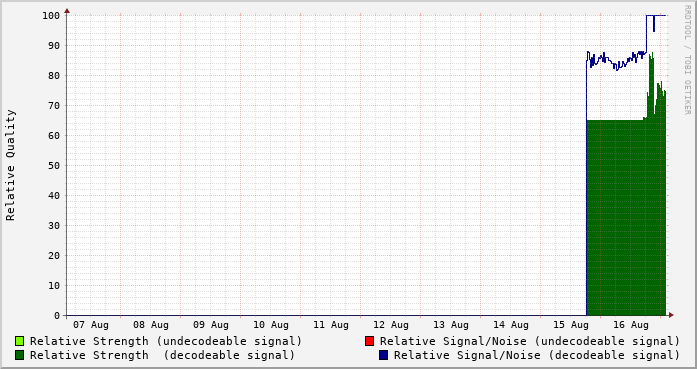Click the 16 Aug date label
This screenshot has height=369, width=697.
[x=631, y=325]
